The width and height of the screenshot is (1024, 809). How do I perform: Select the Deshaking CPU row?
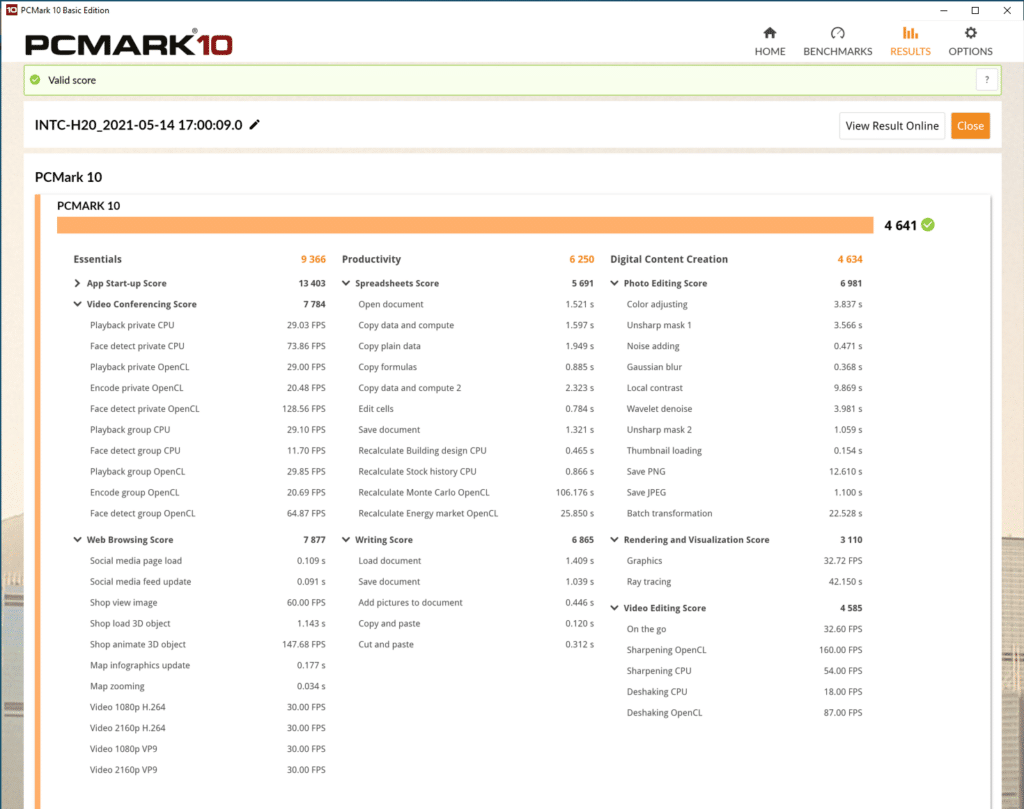click(x=744, y=691)
